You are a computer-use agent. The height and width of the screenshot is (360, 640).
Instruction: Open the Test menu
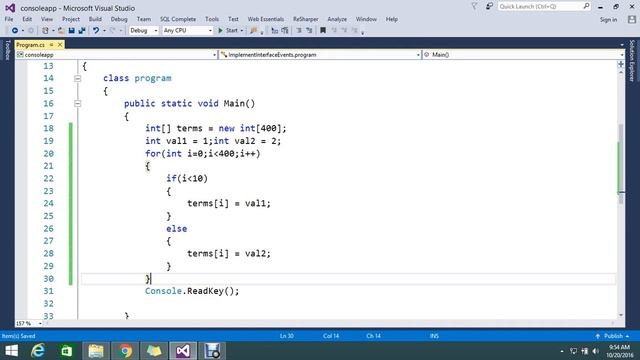[x=233, y=19]
